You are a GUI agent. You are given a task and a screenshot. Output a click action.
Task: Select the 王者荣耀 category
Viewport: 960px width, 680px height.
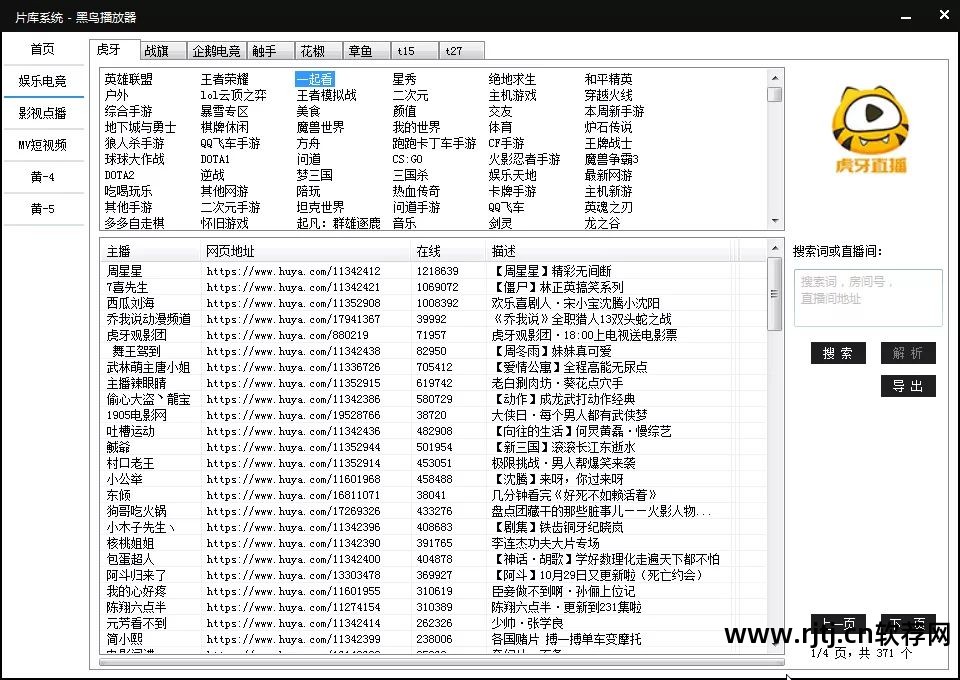[225, 80]
